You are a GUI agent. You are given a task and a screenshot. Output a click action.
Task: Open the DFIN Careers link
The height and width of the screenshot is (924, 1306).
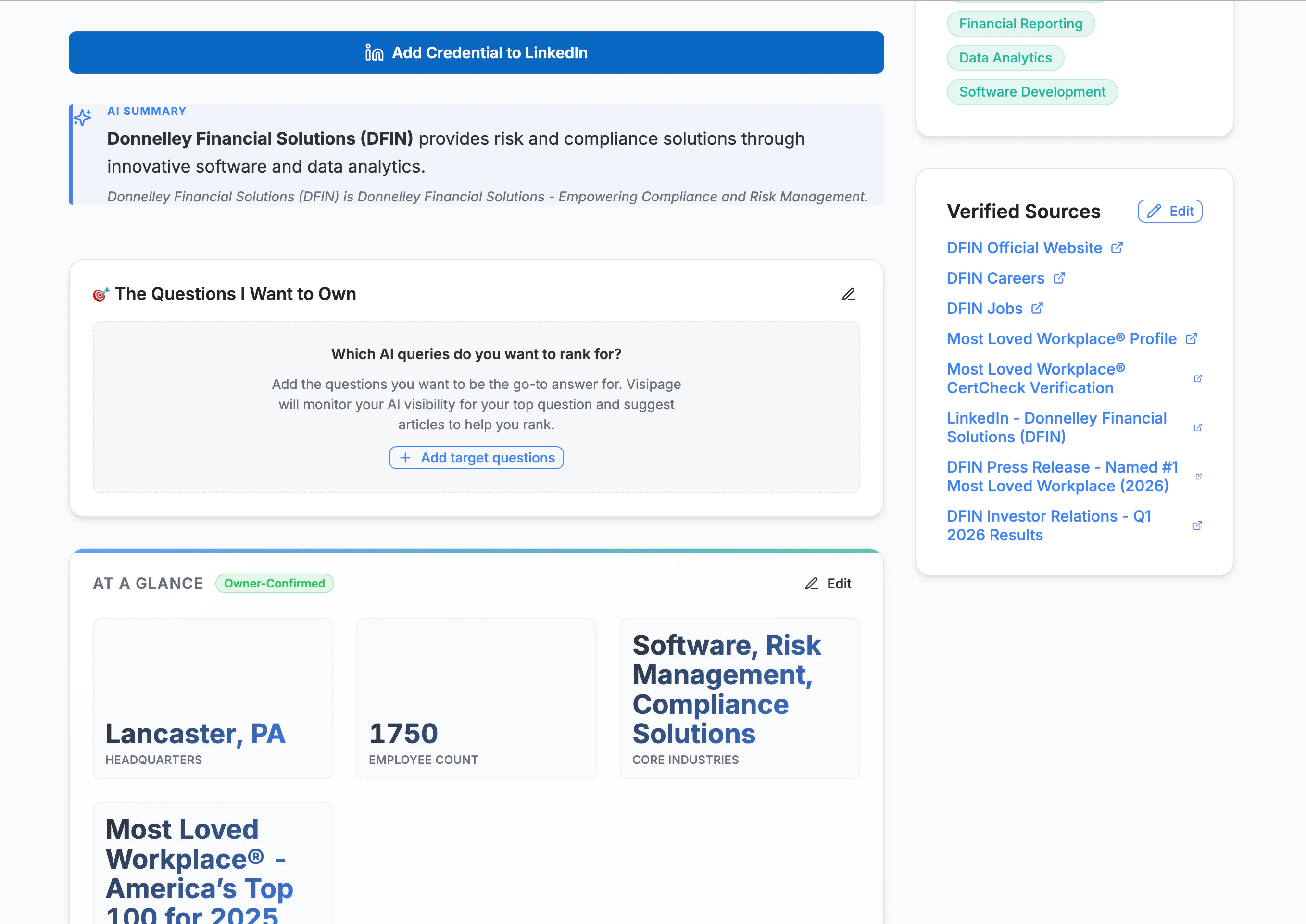point(995,278)
